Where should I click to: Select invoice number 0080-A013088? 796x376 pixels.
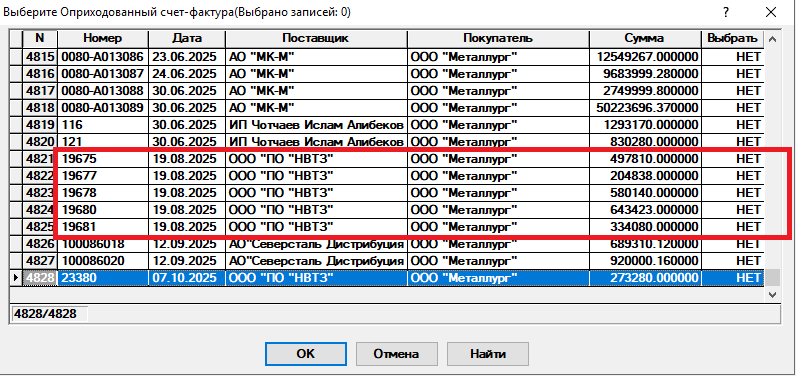pyautogui.click(x=103, y=91)
